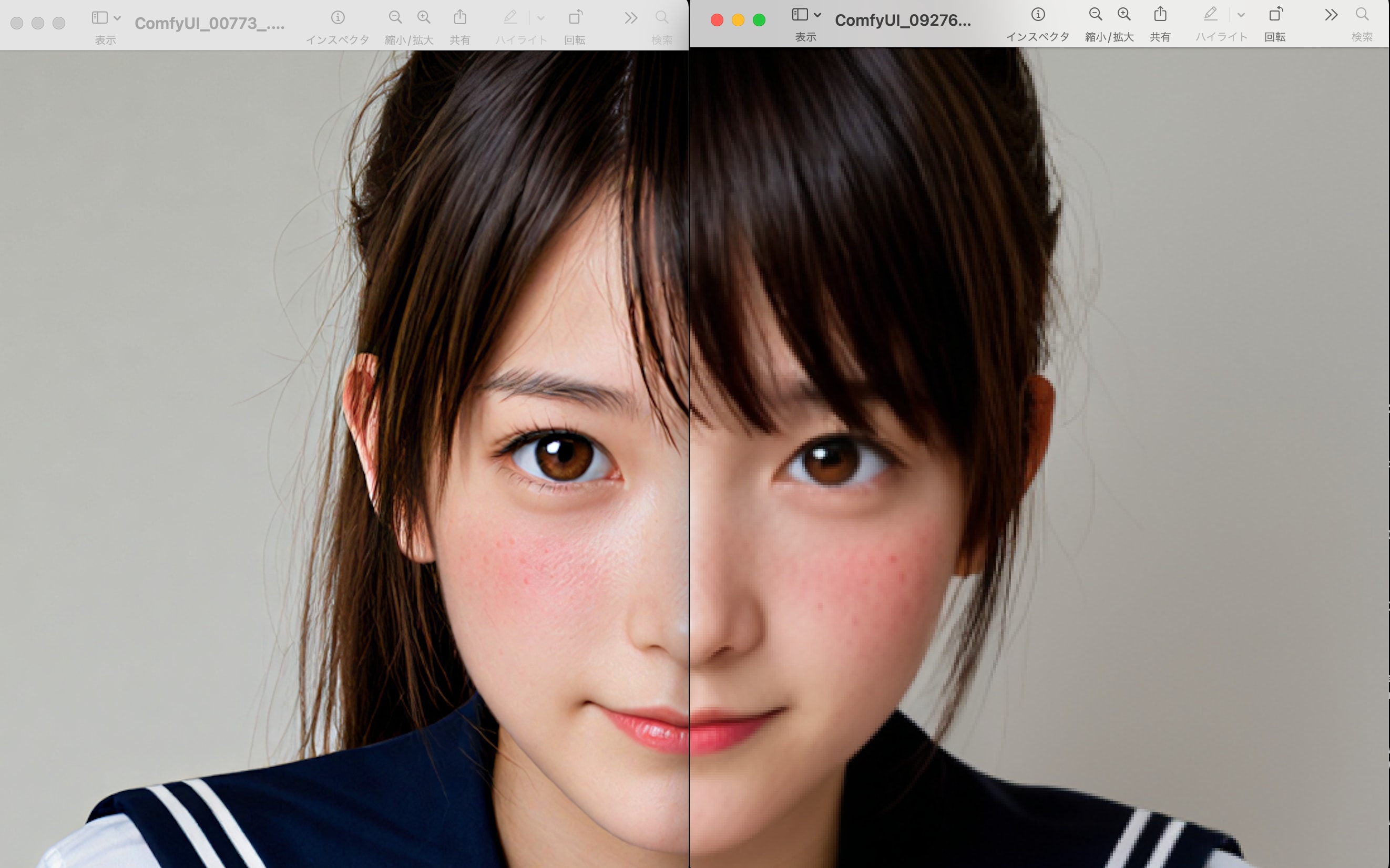
Task: Expand the view mode chevron in right window
Action: tap(817, 14)
